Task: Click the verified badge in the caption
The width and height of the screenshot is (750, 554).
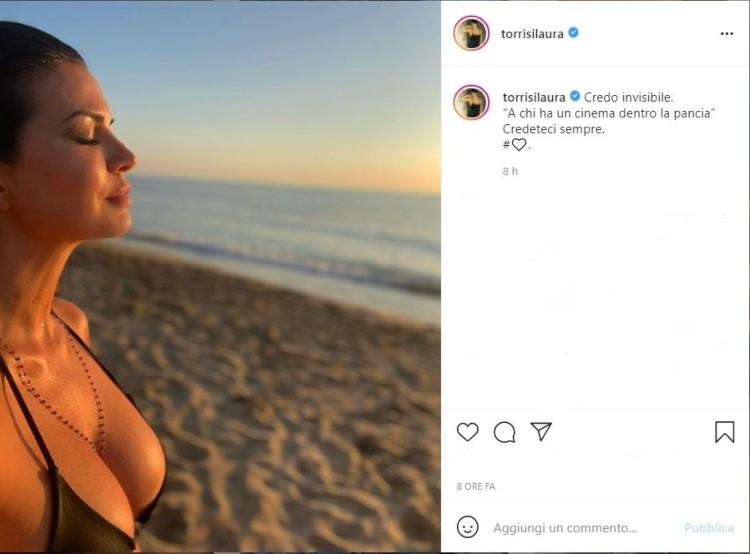Action: pyautogui.click(x=575, y=97)
